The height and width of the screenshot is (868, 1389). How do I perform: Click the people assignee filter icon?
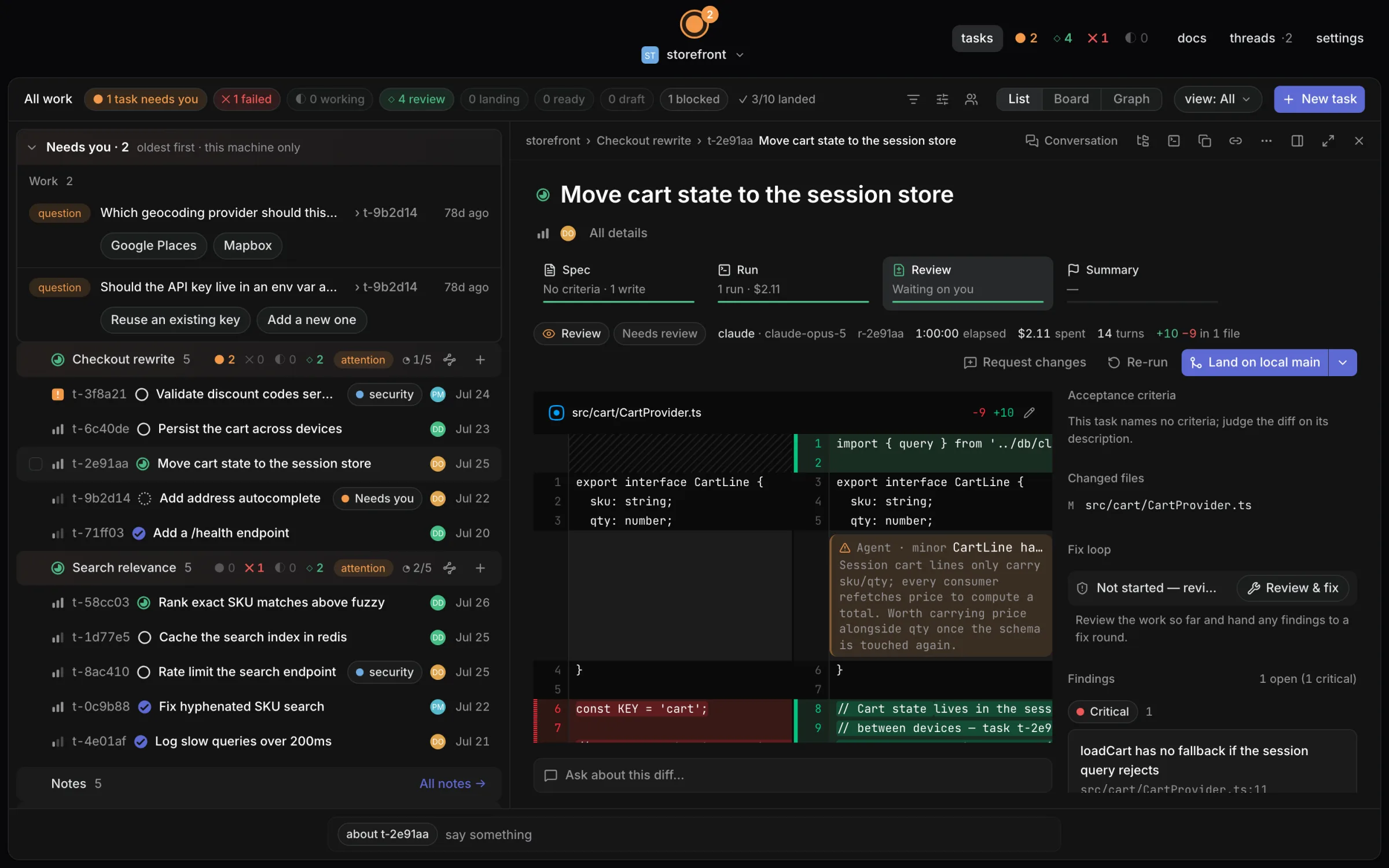(x=971, y=100)
